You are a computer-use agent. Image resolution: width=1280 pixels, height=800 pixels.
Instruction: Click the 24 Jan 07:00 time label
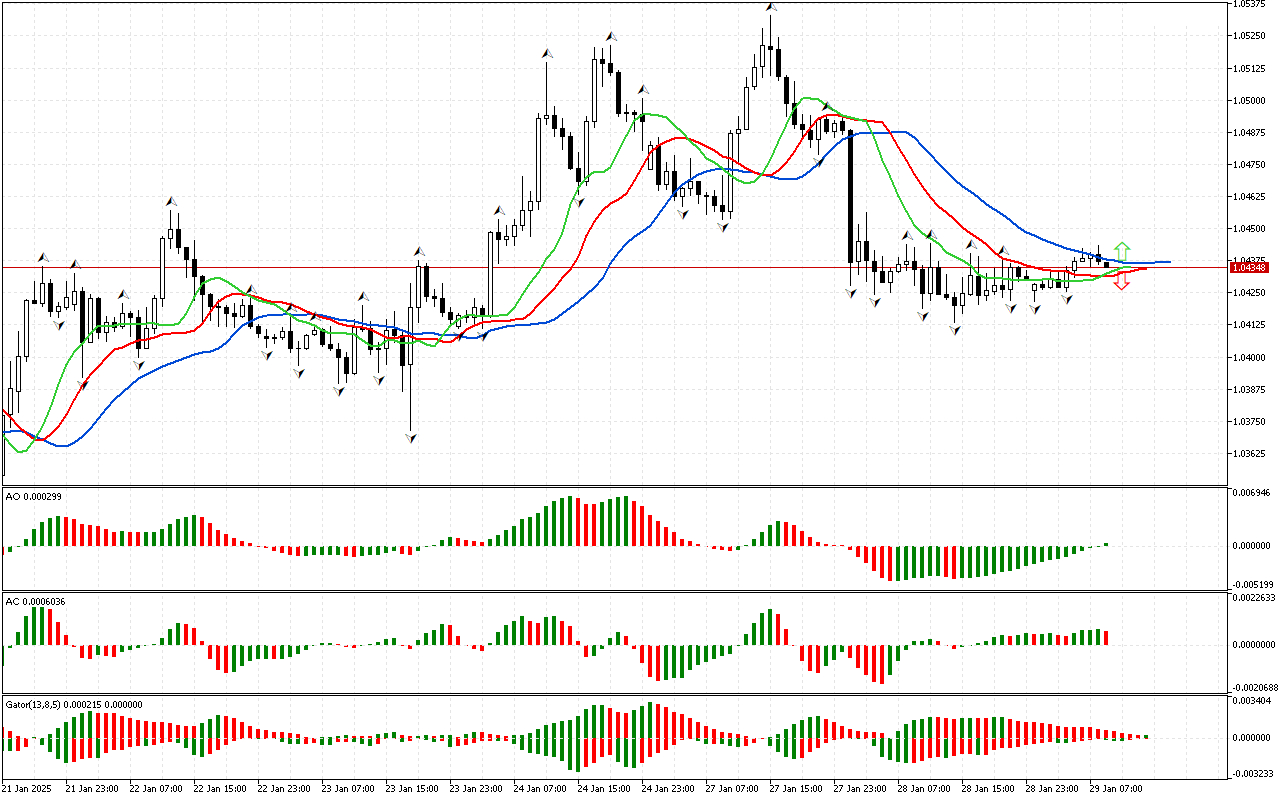coord(540,789)
